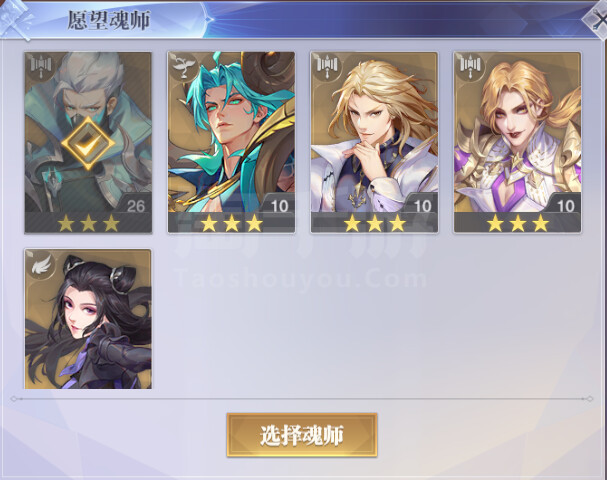
Task: Click the level 10 badge on the blonde woman's card
Action: point(566,206)
